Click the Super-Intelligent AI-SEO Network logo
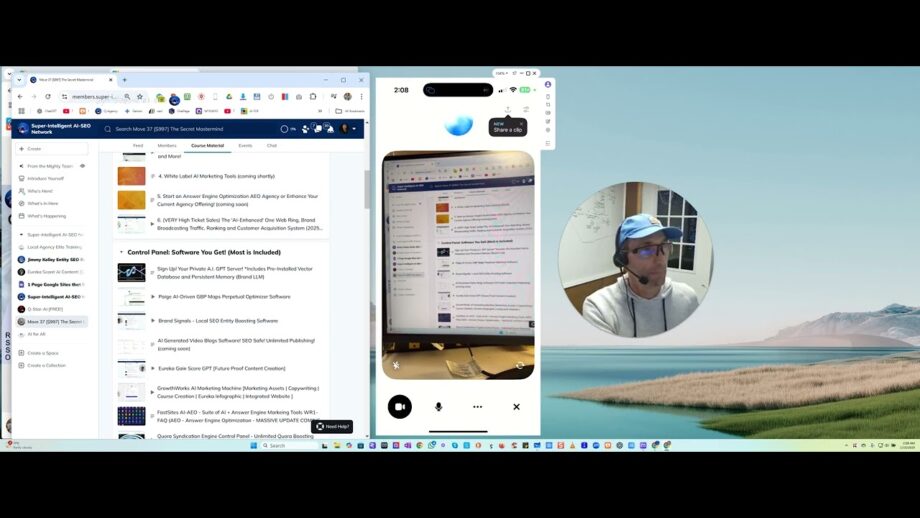Screen dimensions: 920x518 tap(23, 128)
